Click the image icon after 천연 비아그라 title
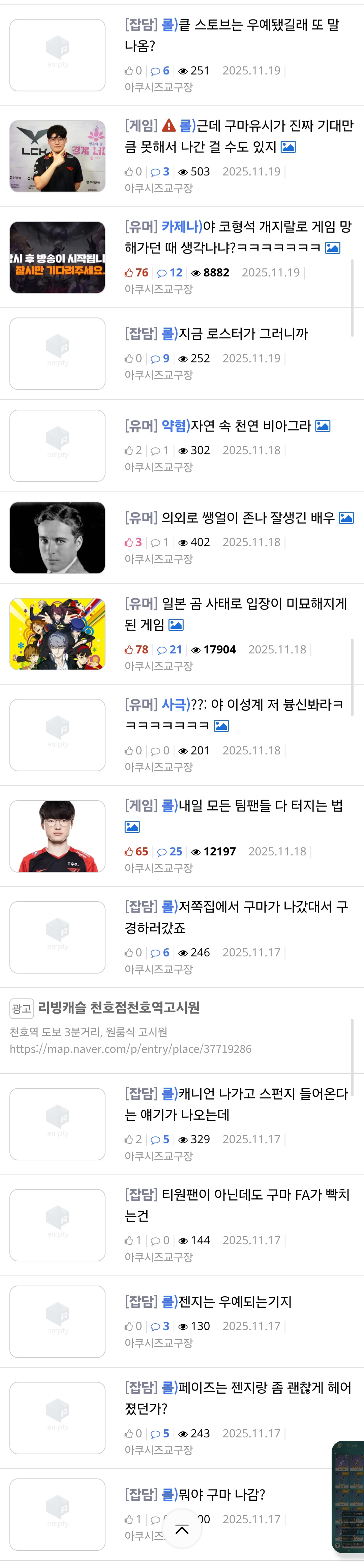364x1568 pixels. 323,426
